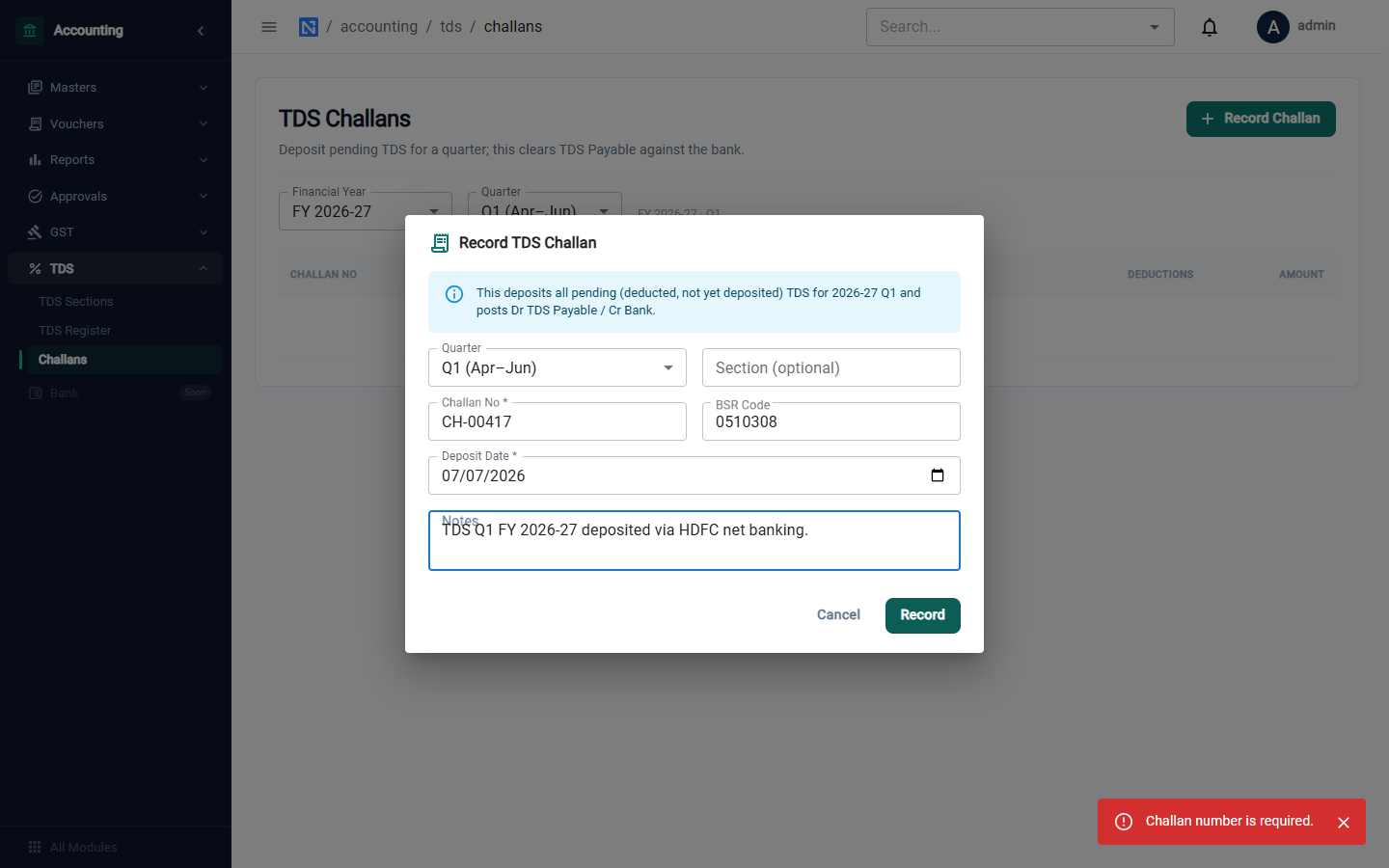1389x868 pixels.
Task: Open the admin avatar menu
Action: [x=1273, y=27]
